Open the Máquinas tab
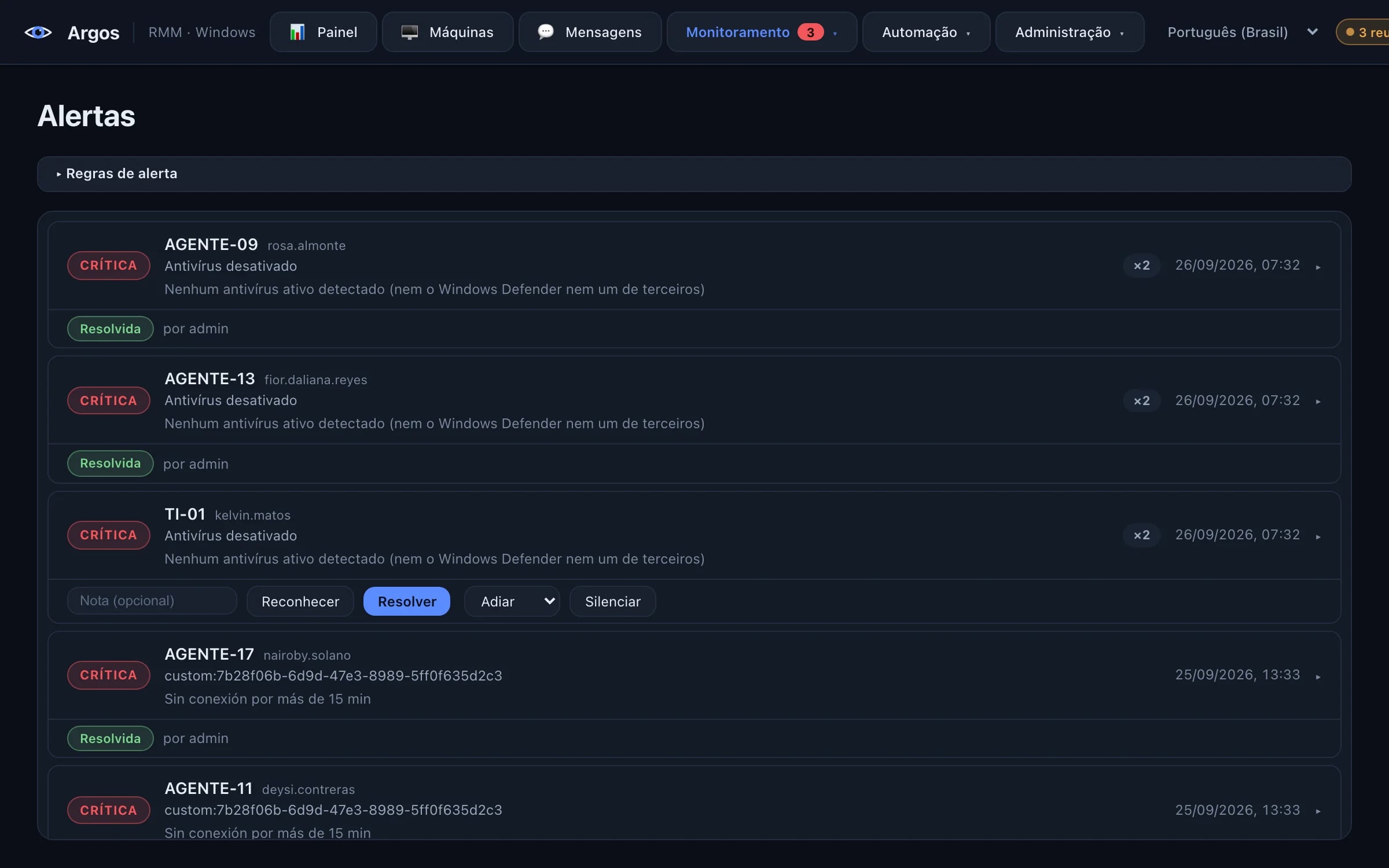 447,32
